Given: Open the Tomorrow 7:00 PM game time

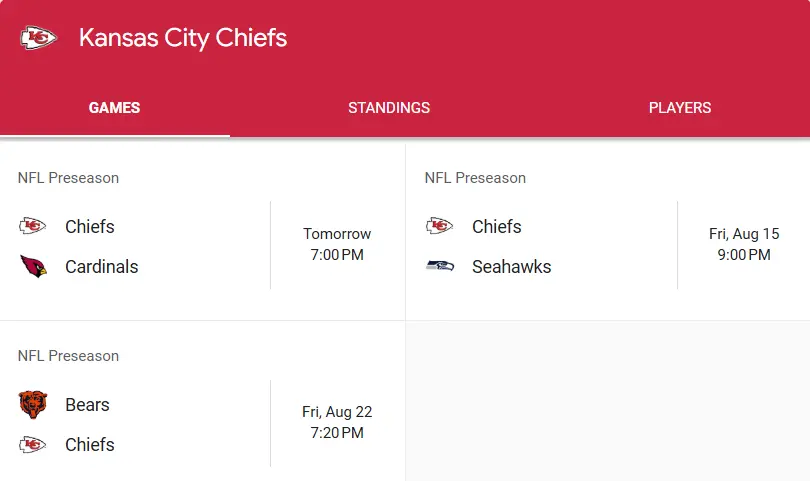Looking at the screenshot, I should (x=337, y=244).
